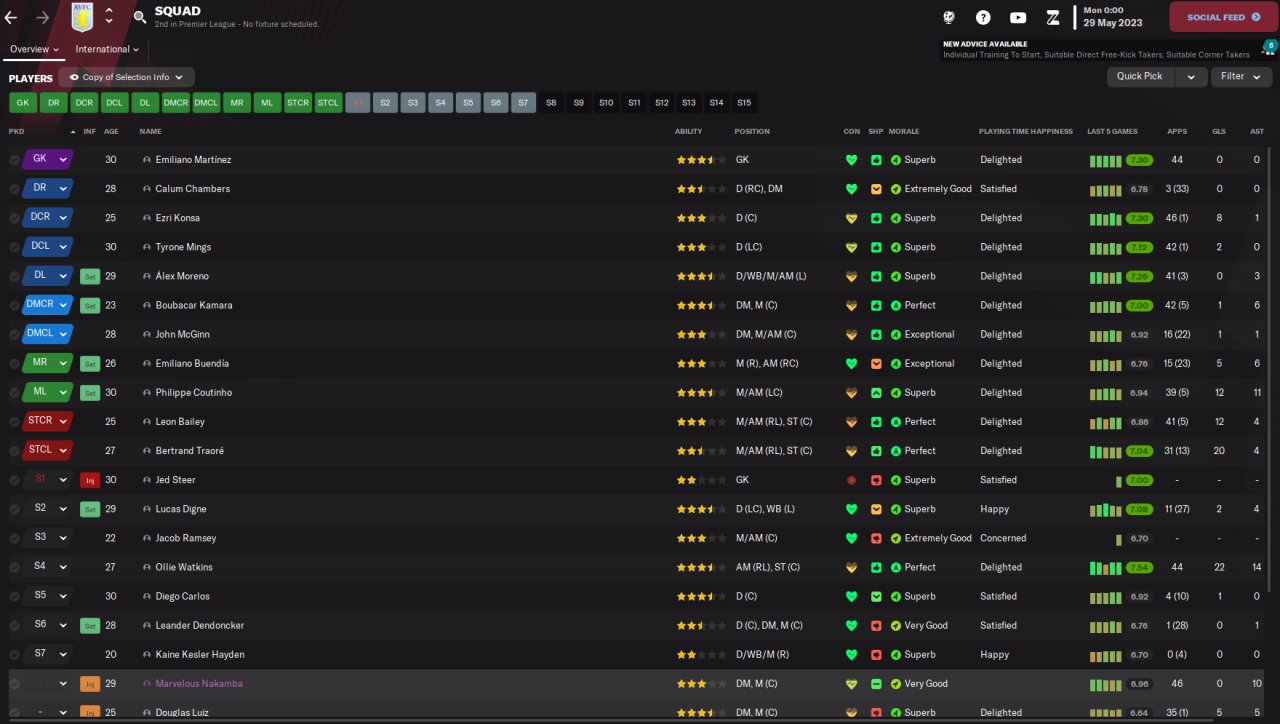
Task: Open the search magnifying glass
Action: point(139,17)
